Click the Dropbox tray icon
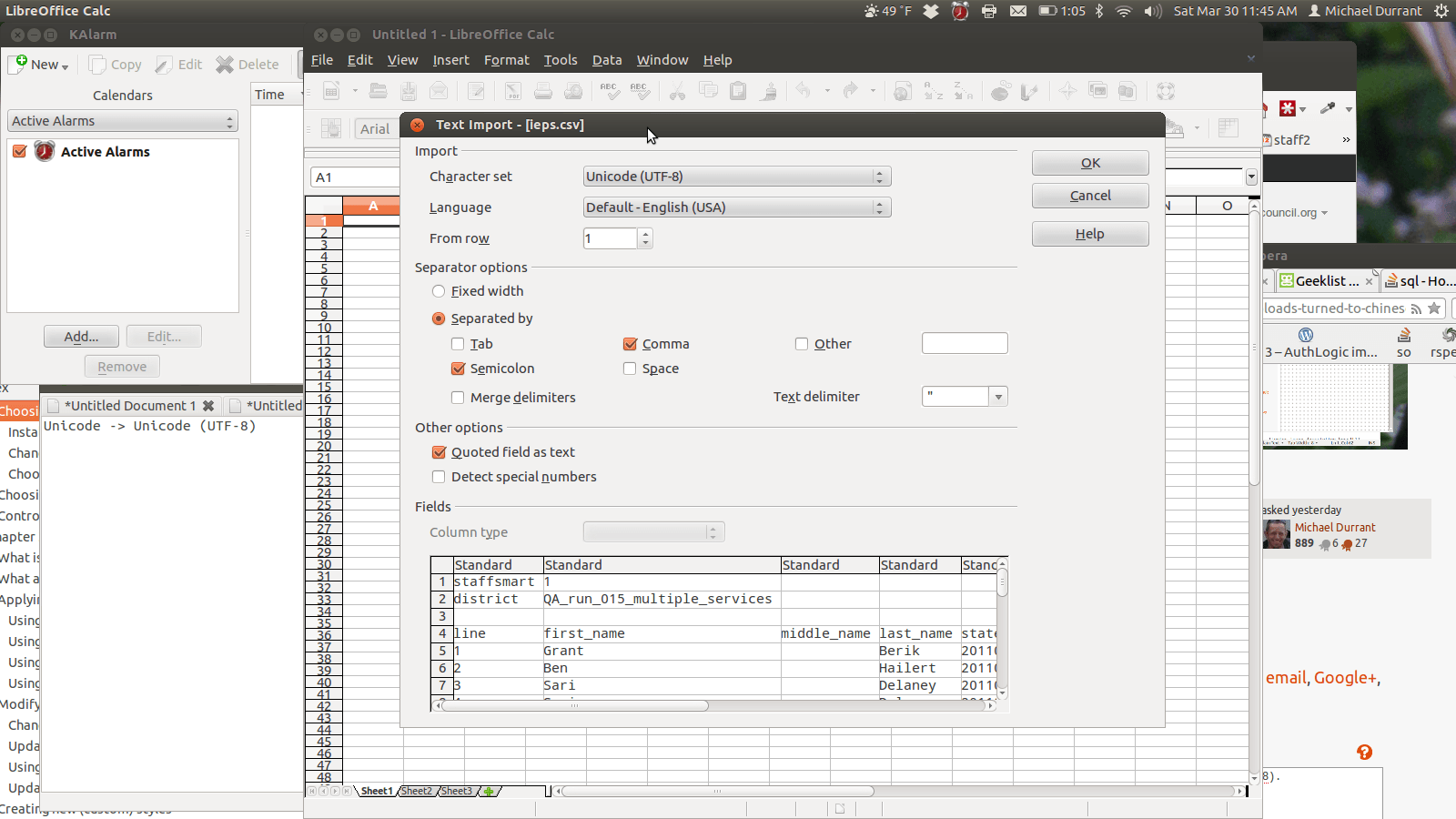1456x819 pixels. (930, 11)
